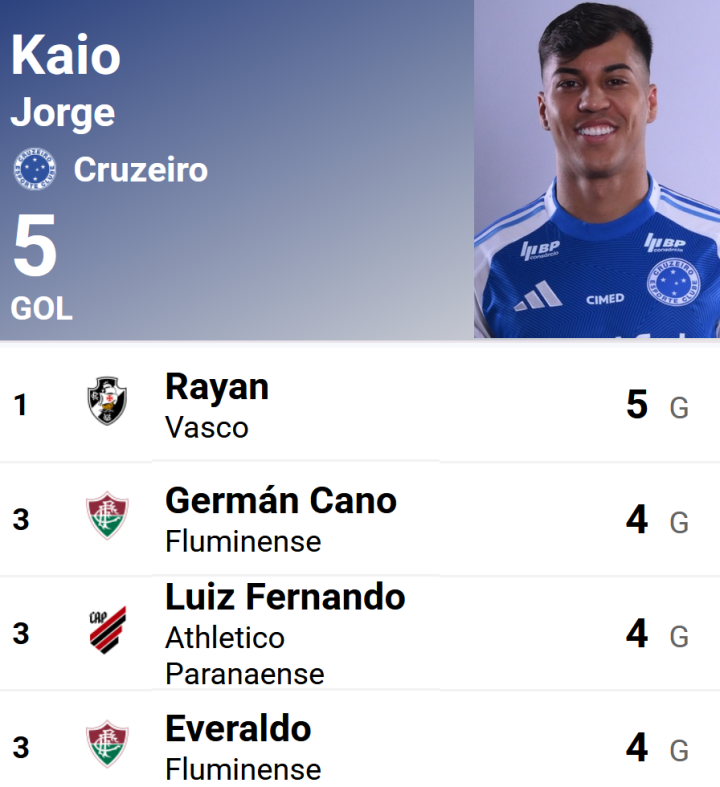Open Kaio Jorge's player photo
Viewport: 720px width, 787px height.
597,169
